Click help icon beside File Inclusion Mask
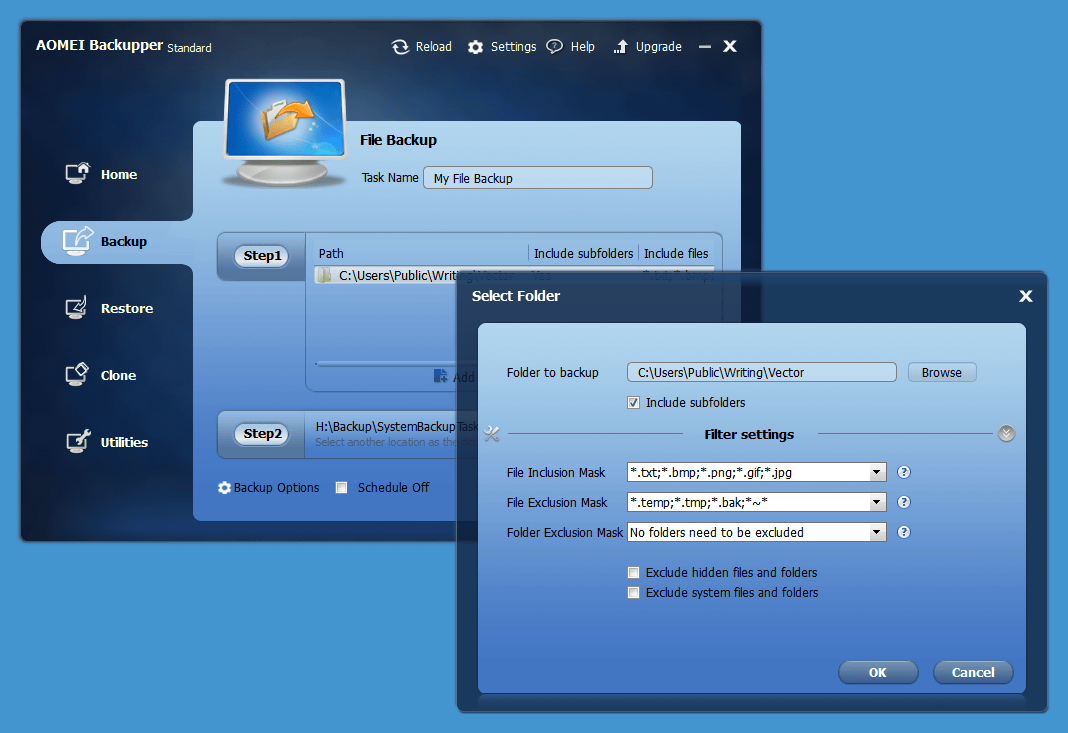The height and width of the screenshot is (733, 1068). pos(904,472)
